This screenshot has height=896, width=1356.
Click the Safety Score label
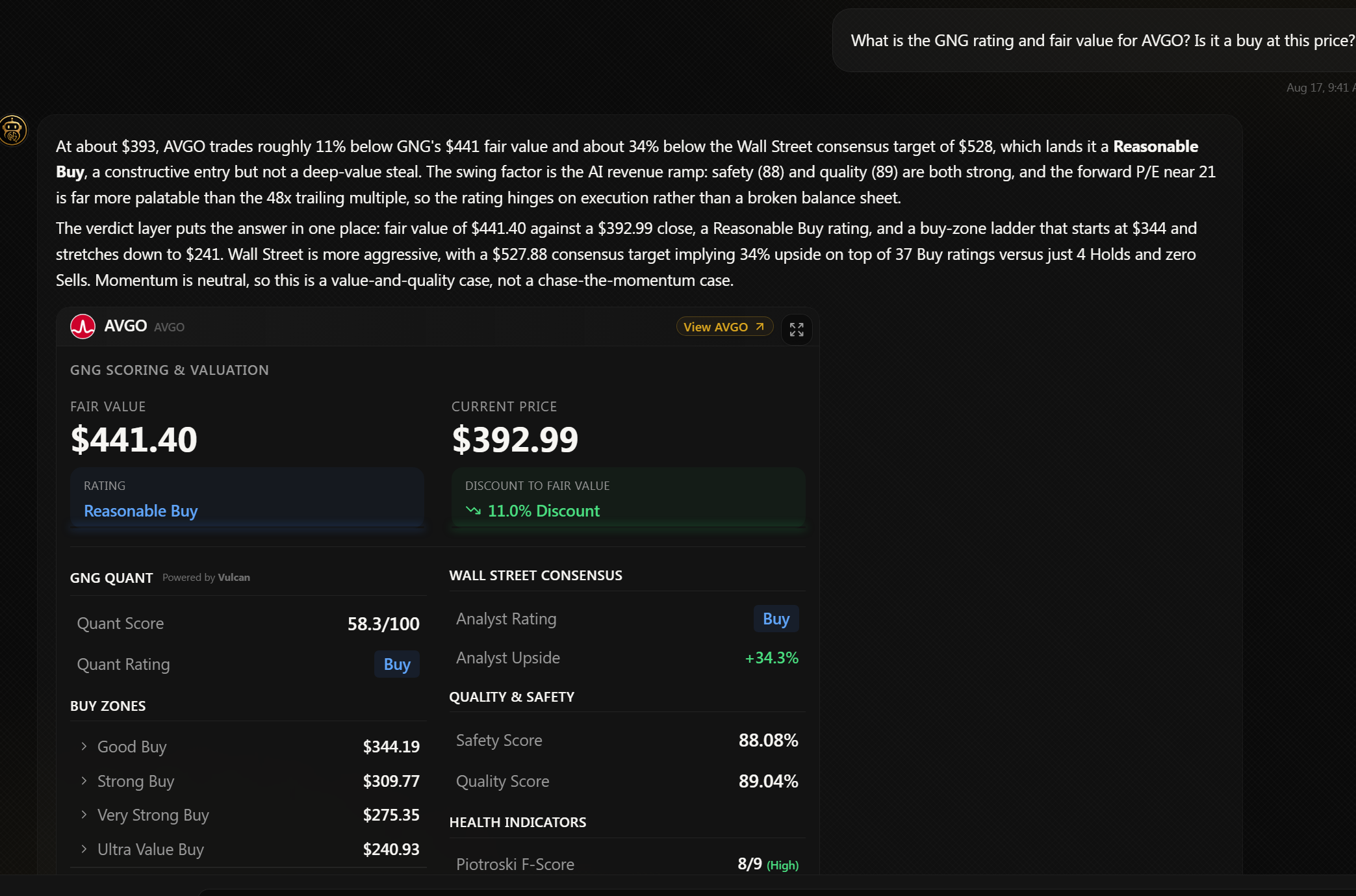tap(499, 740)
